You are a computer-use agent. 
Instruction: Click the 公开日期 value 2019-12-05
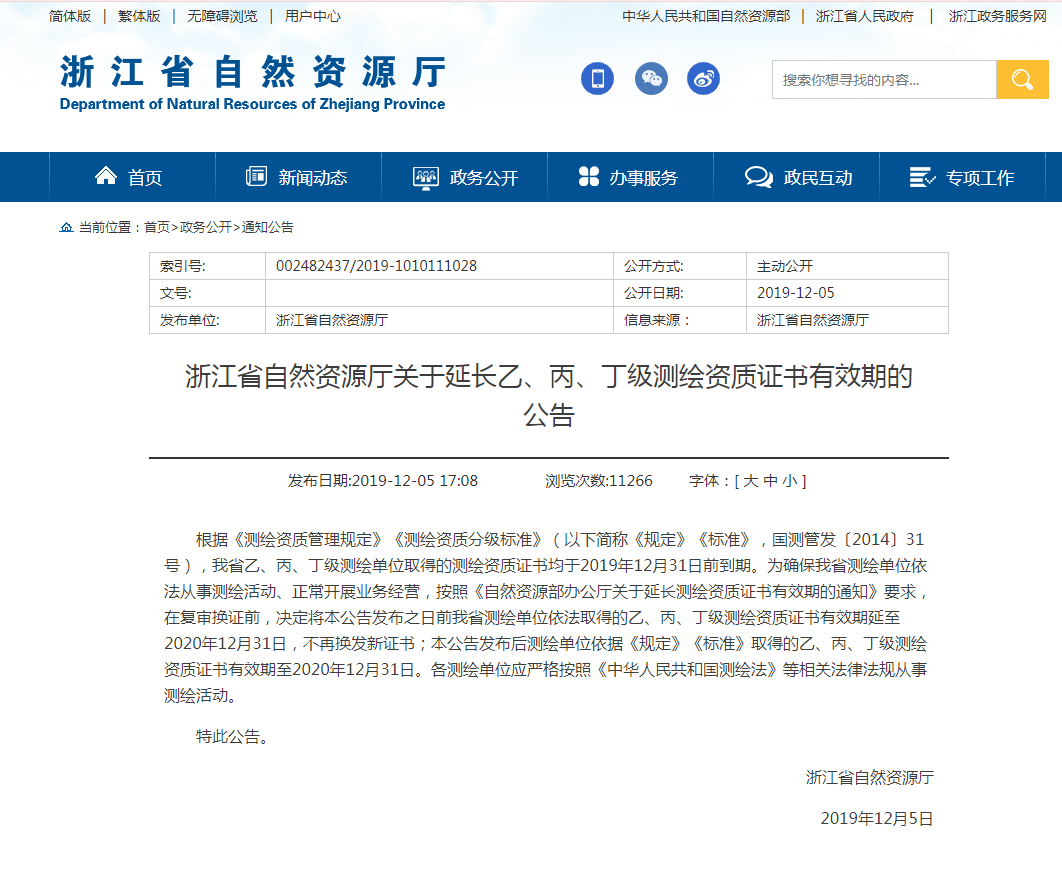[x=795, y=293]
